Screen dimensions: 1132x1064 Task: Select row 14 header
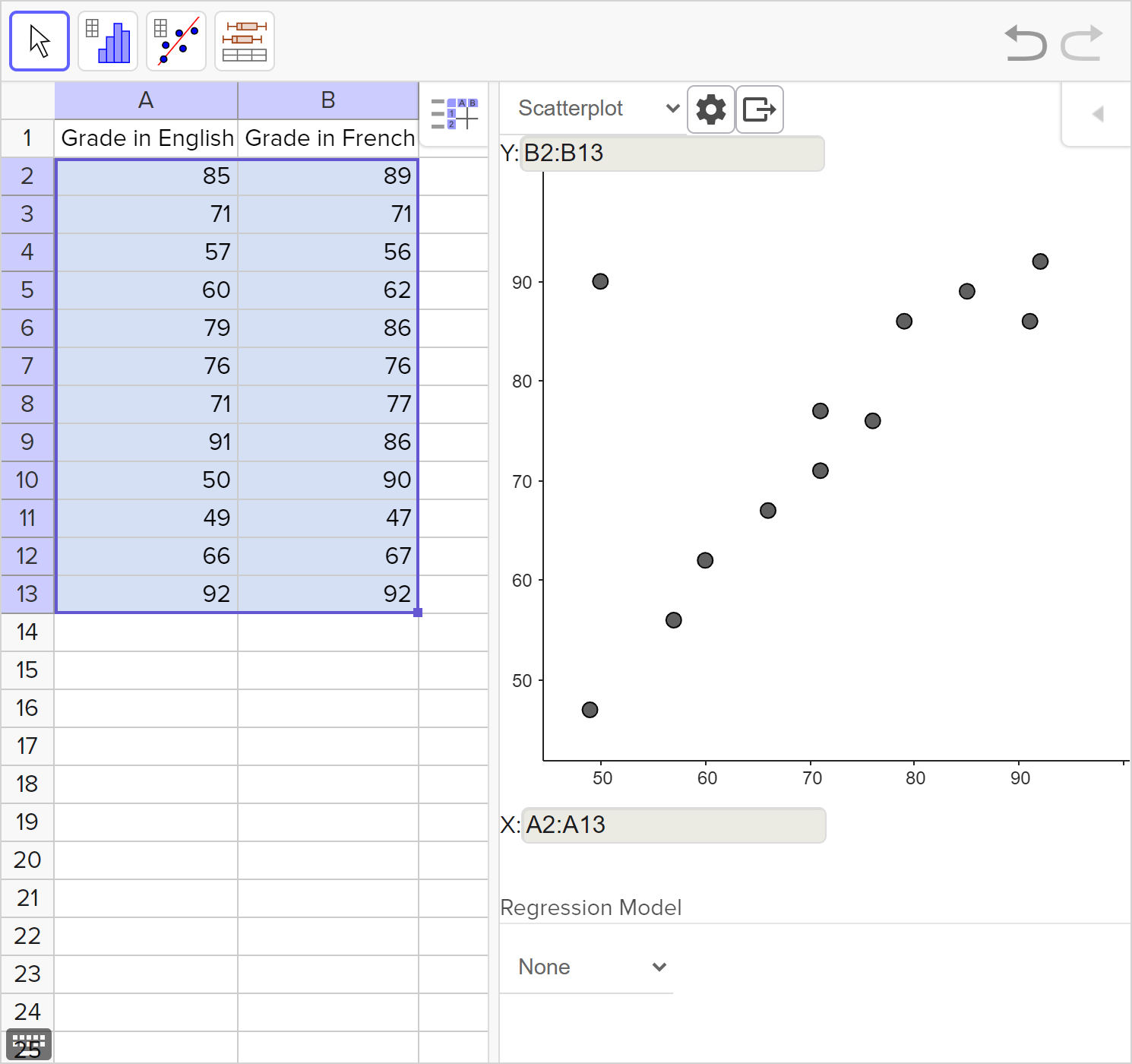27,632
